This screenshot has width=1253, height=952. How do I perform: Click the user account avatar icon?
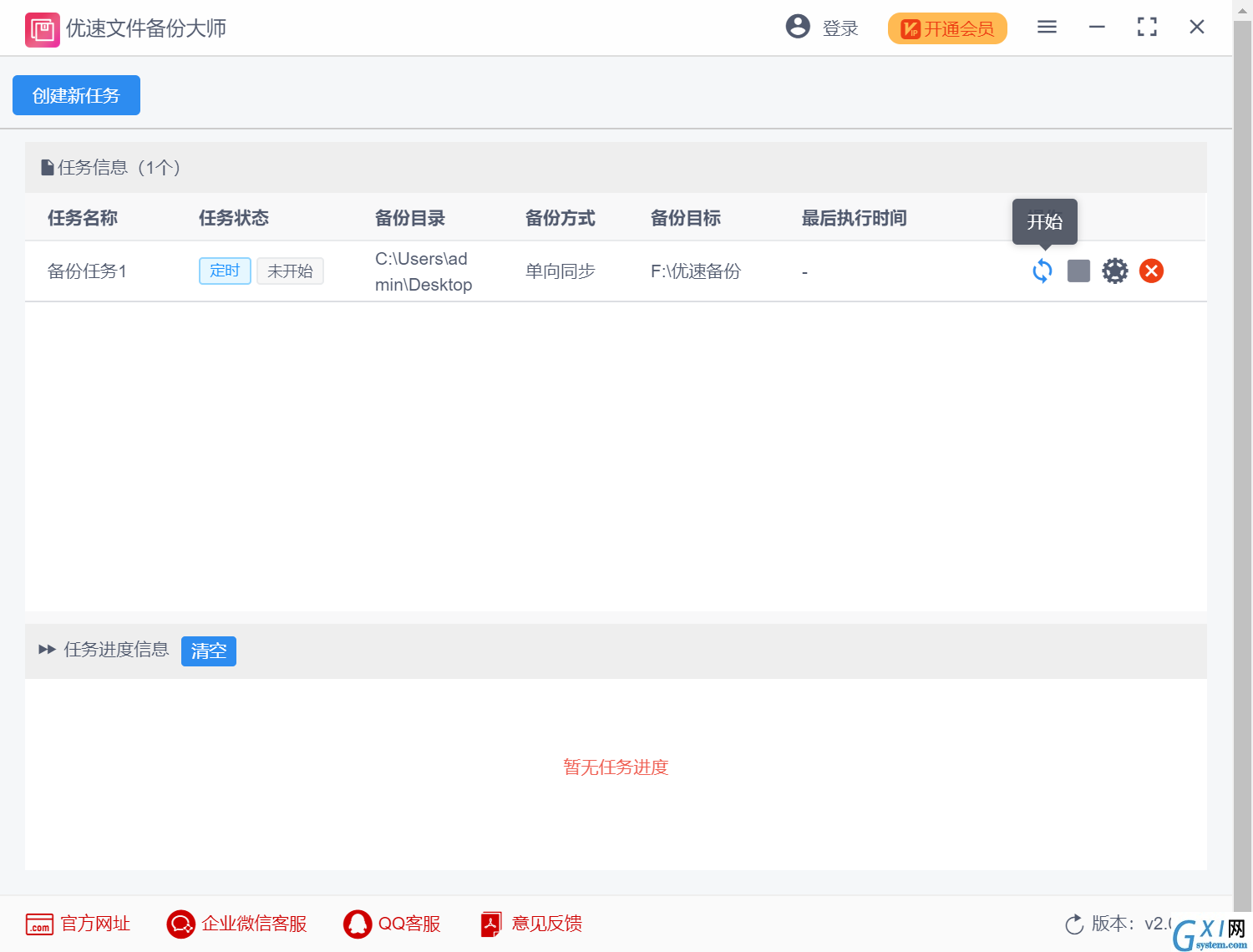click(798, 27)
